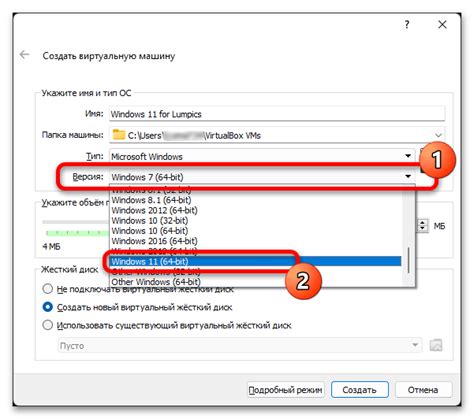Viewport: 474px width, 419px height.
Task: Expand the Папка машины dropdown
Action: coord(438,135)
